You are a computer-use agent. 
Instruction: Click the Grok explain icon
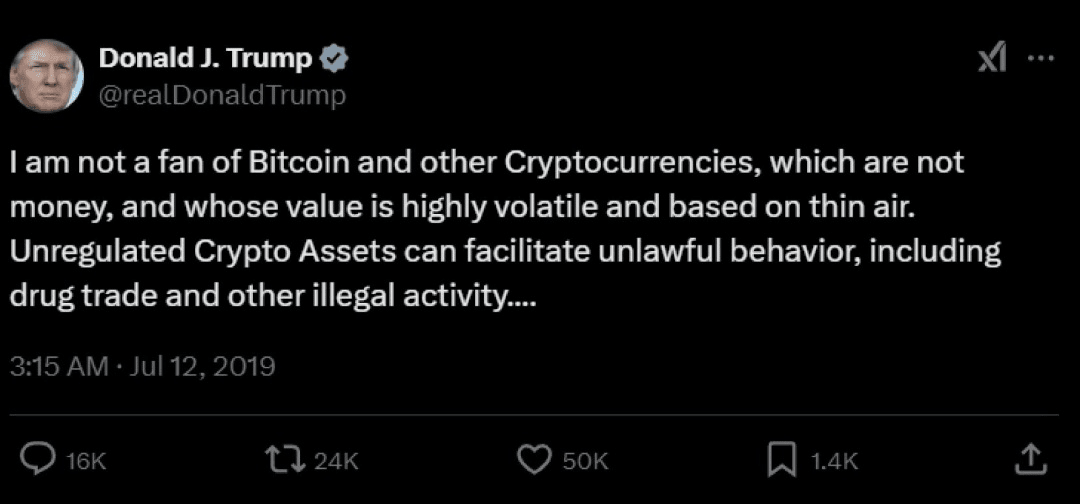pyautogui.click(x=991, y=61)
